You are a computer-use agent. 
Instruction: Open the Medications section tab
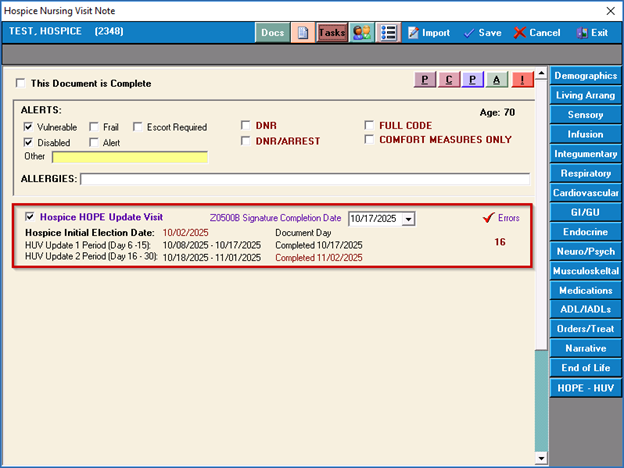tap(585, 290)
